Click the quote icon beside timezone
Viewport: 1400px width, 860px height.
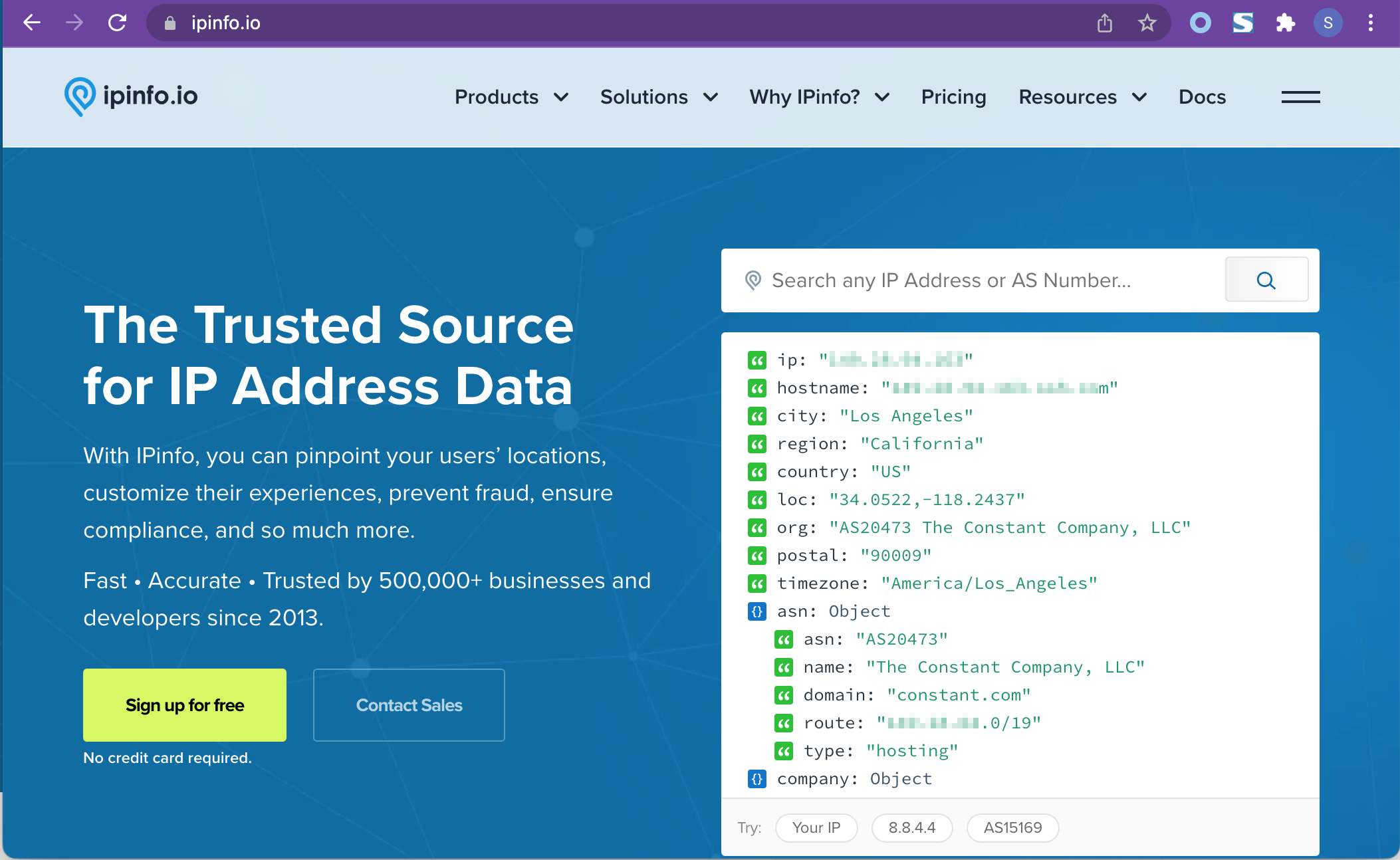coord(757,584)
